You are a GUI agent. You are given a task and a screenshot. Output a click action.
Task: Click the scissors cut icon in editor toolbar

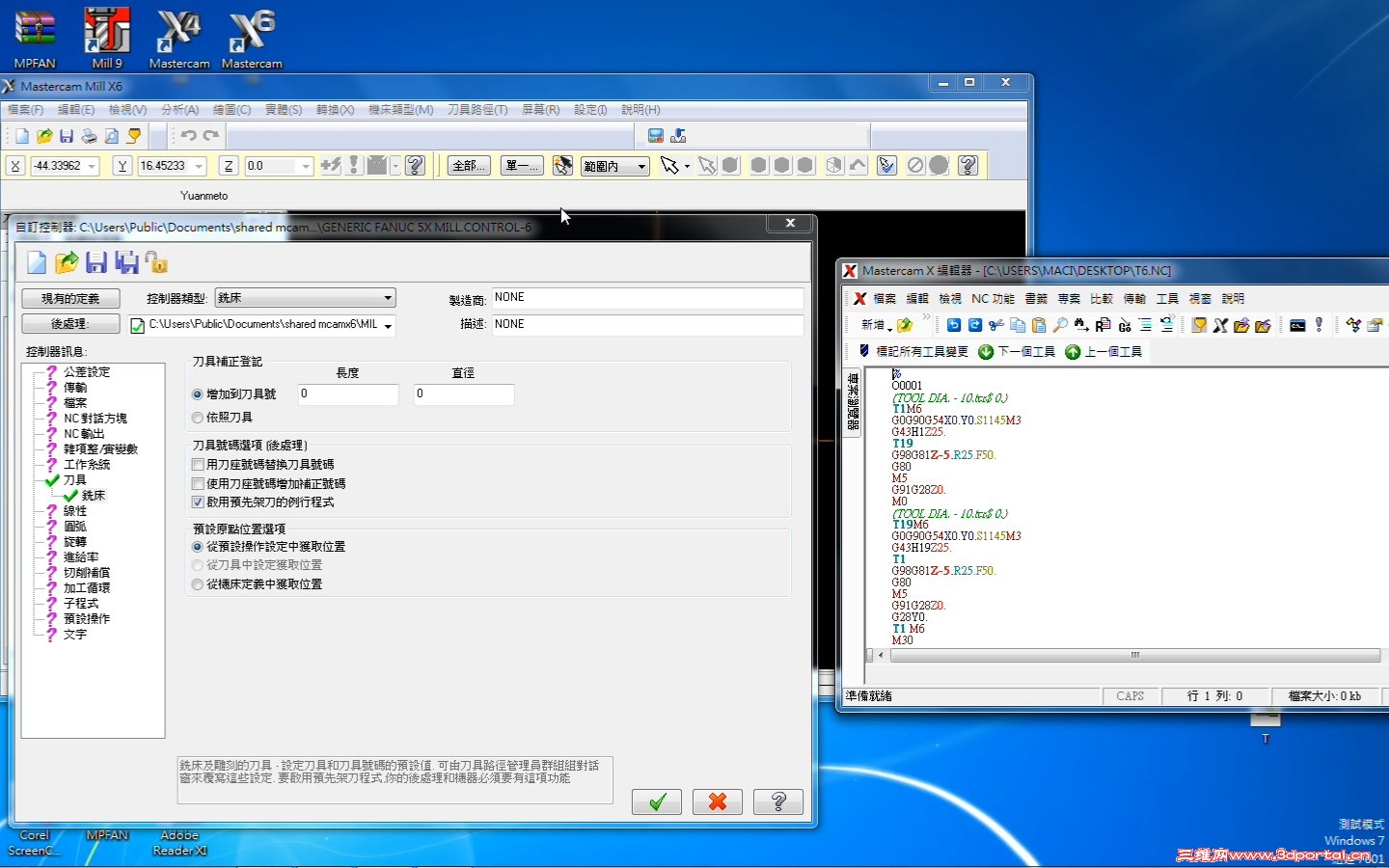pyautogui.click(x=996, y=325)
